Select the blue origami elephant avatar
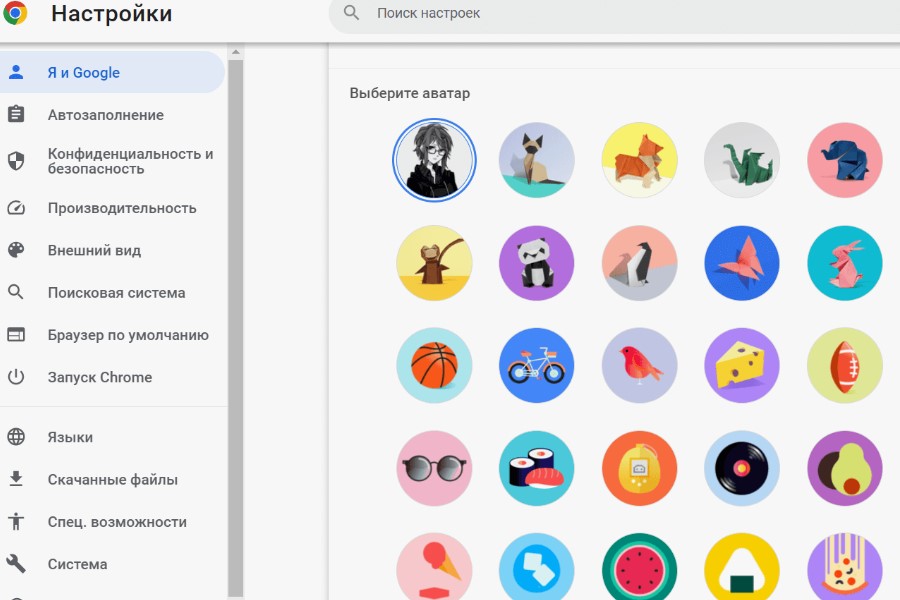 pyautogui.click(x=845, y=160)
